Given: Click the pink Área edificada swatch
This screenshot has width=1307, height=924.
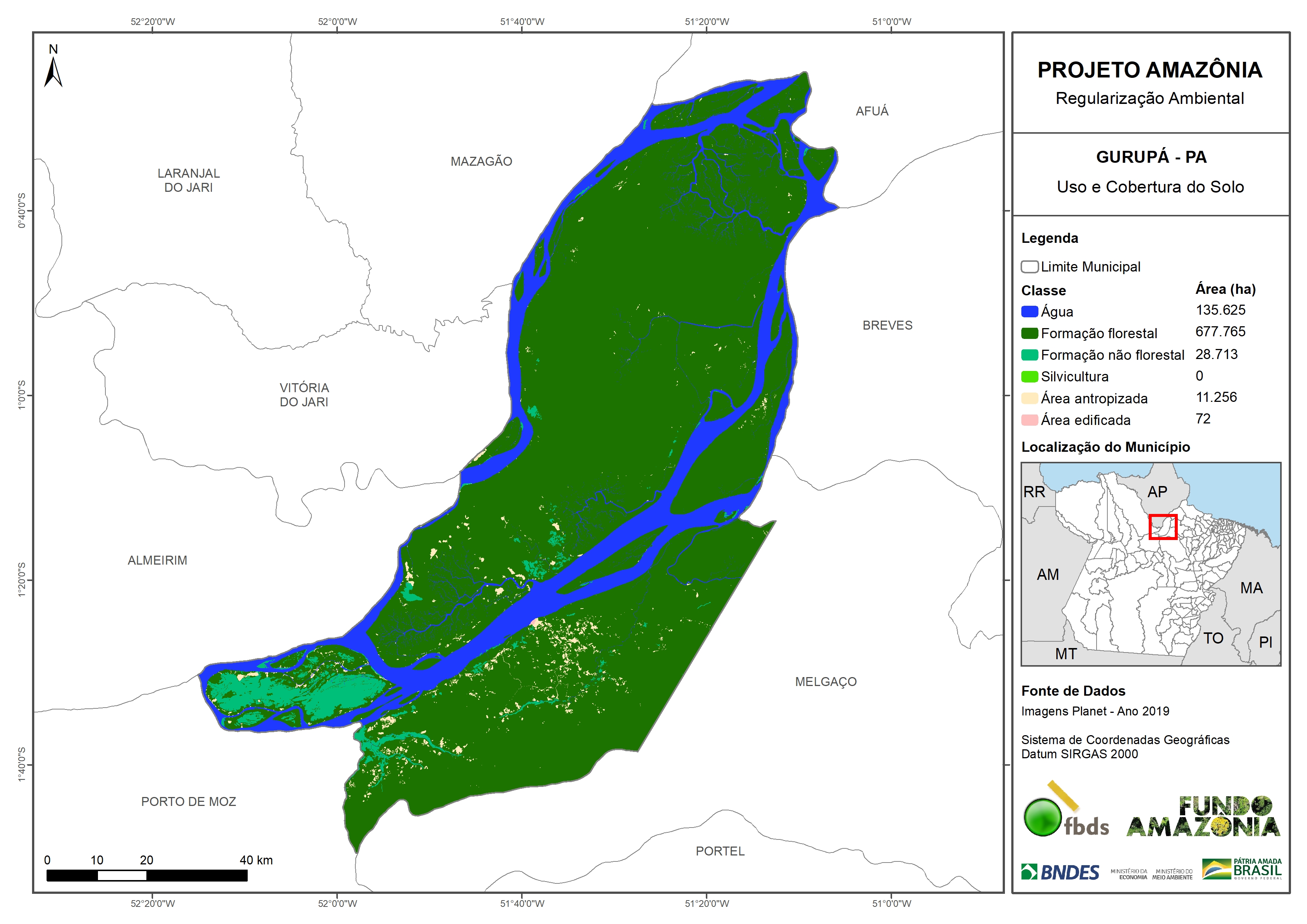Looking at the screenshot, I should pos(1029,420).
